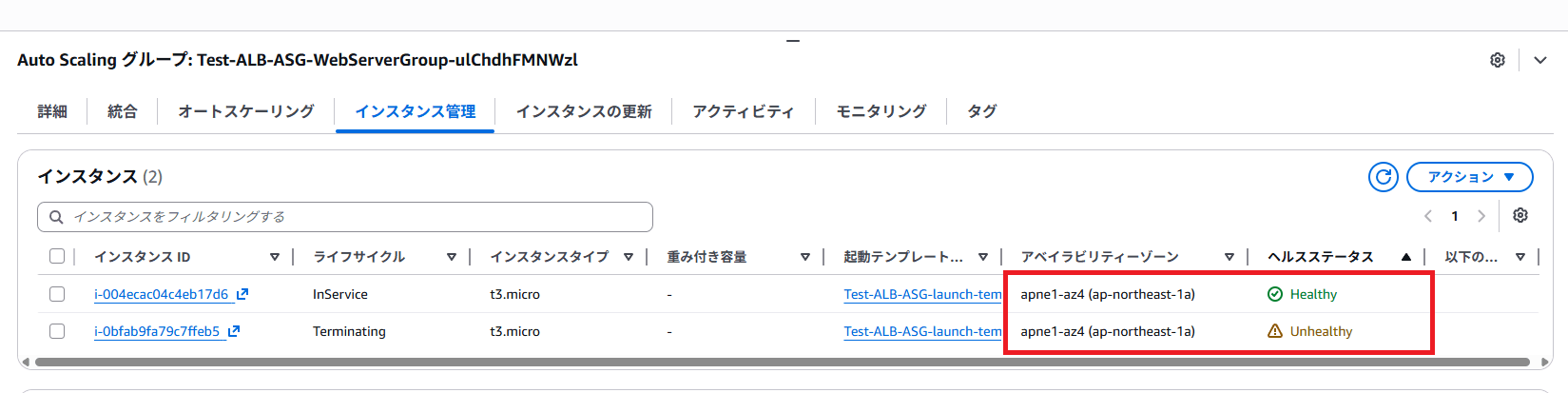
Task: Click the external link icon beside i-0bfab9fa79c7ffeb5
Action: (234, 331)
